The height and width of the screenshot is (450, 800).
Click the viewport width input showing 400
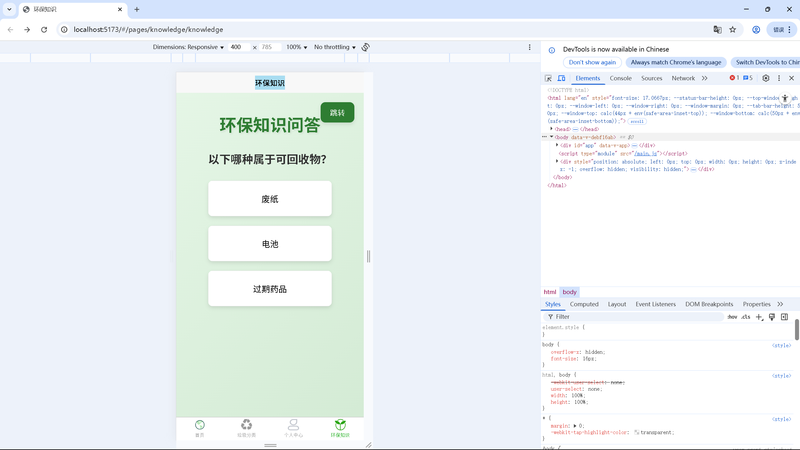pos(239,47)
